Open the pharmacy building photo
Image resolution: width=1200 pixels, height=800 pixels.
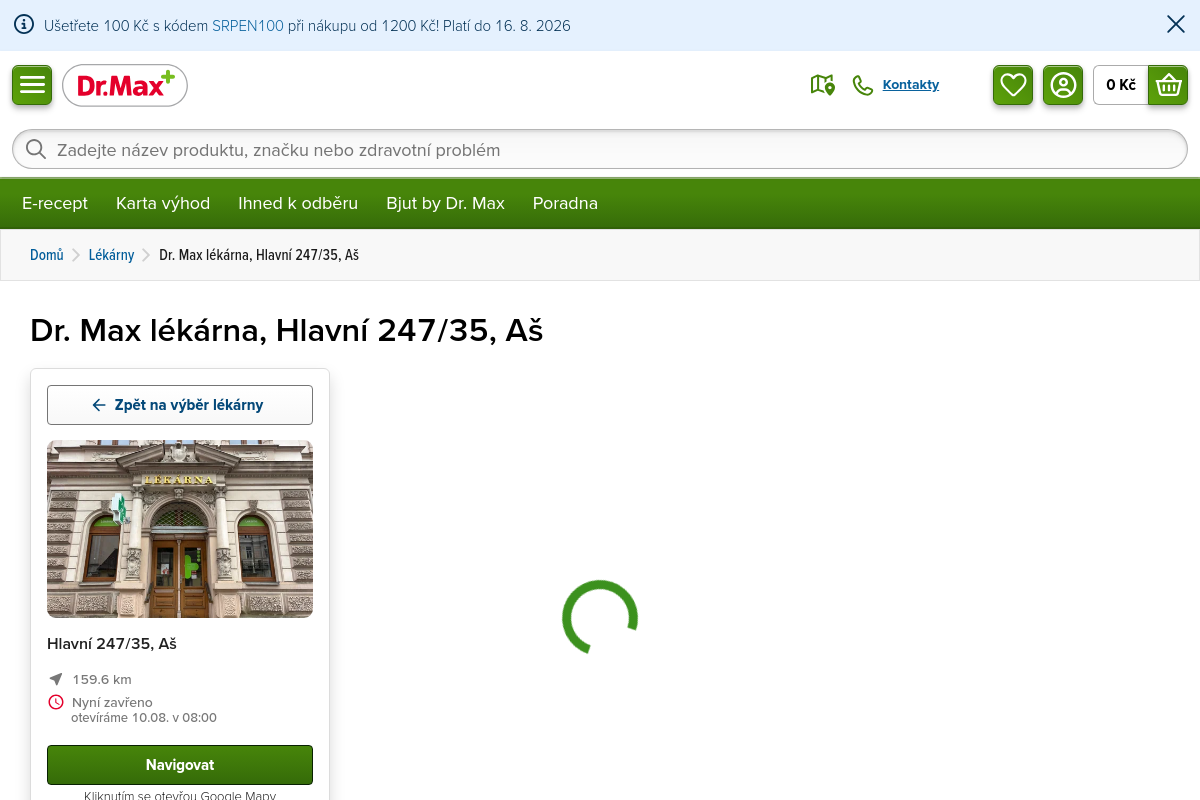click(x=180, y=529)
